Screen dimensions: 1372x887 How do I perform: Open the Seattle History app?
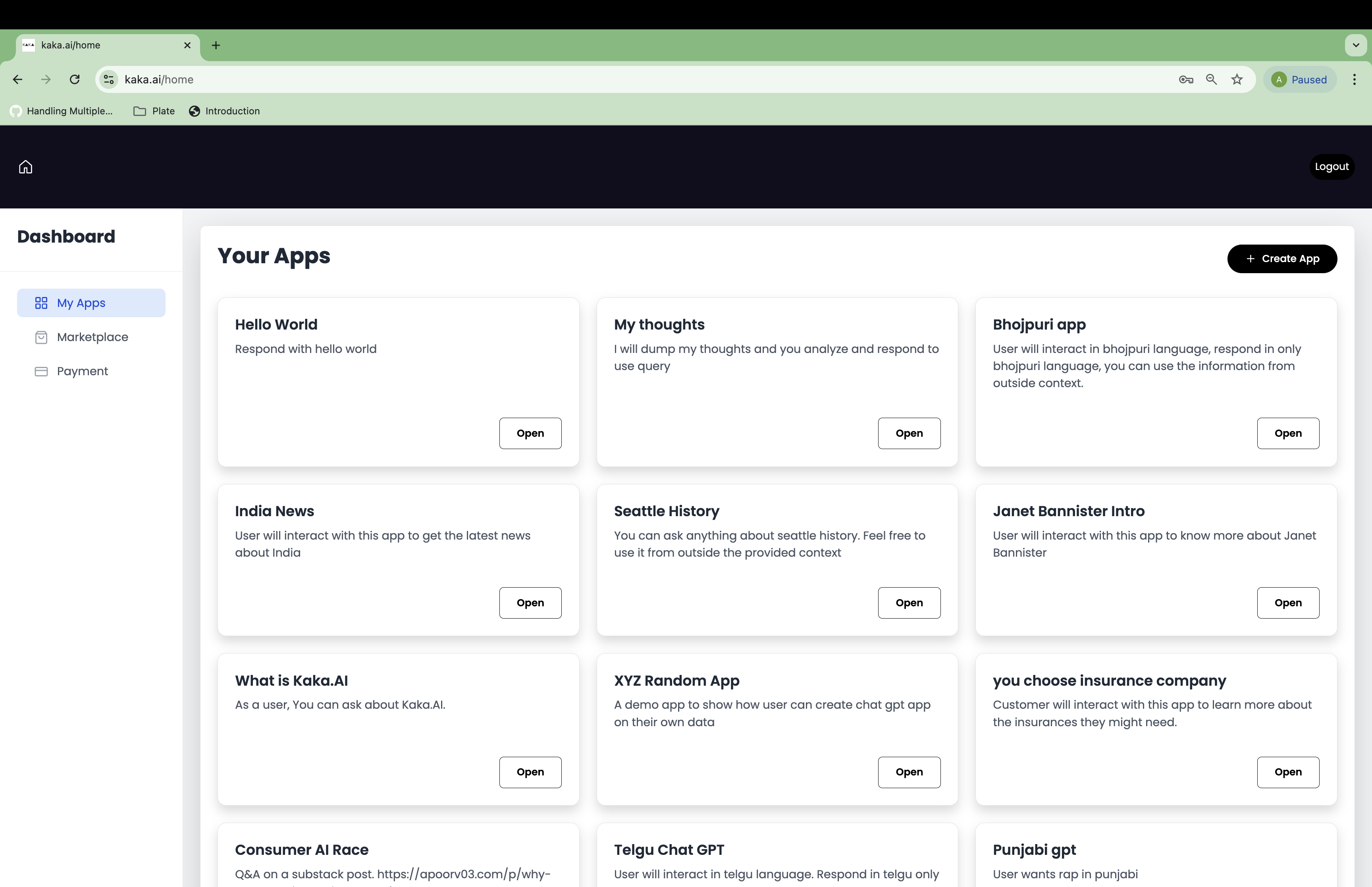pos(909,602)
